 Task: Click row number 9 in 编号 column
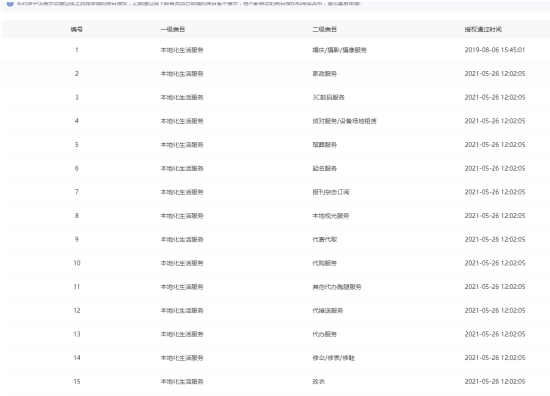pos(76,239)
